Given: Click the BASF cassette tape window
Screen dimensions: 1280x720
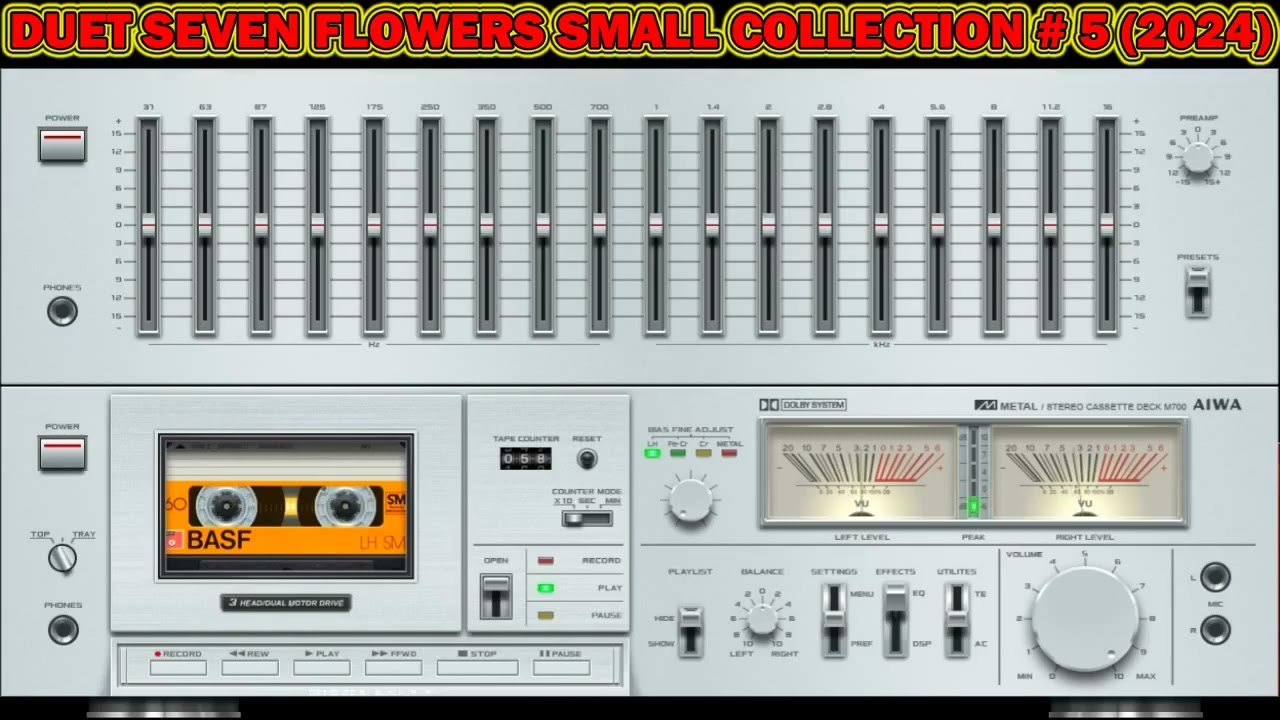Looking at the screenshot, I should click(285, 506).
